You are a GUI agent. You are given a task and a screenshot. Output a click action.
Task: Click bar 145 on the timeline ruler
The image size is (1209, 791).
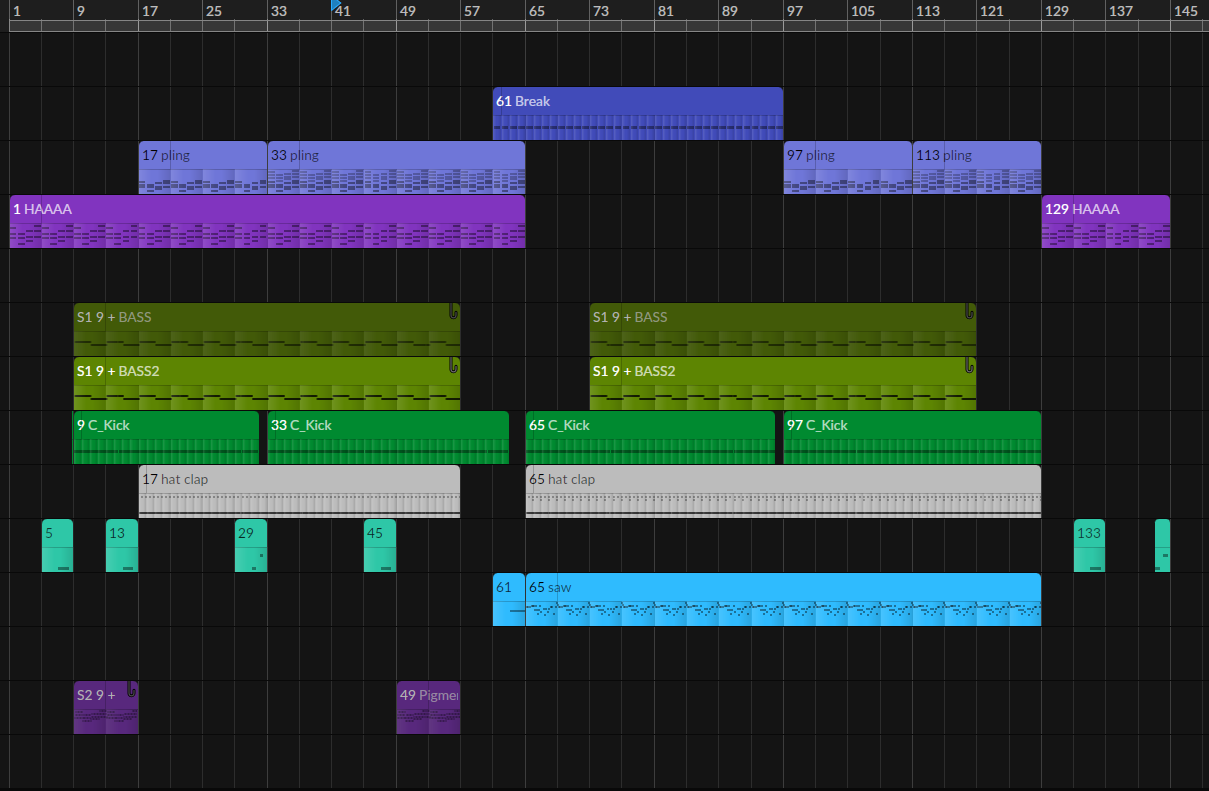1185,11
